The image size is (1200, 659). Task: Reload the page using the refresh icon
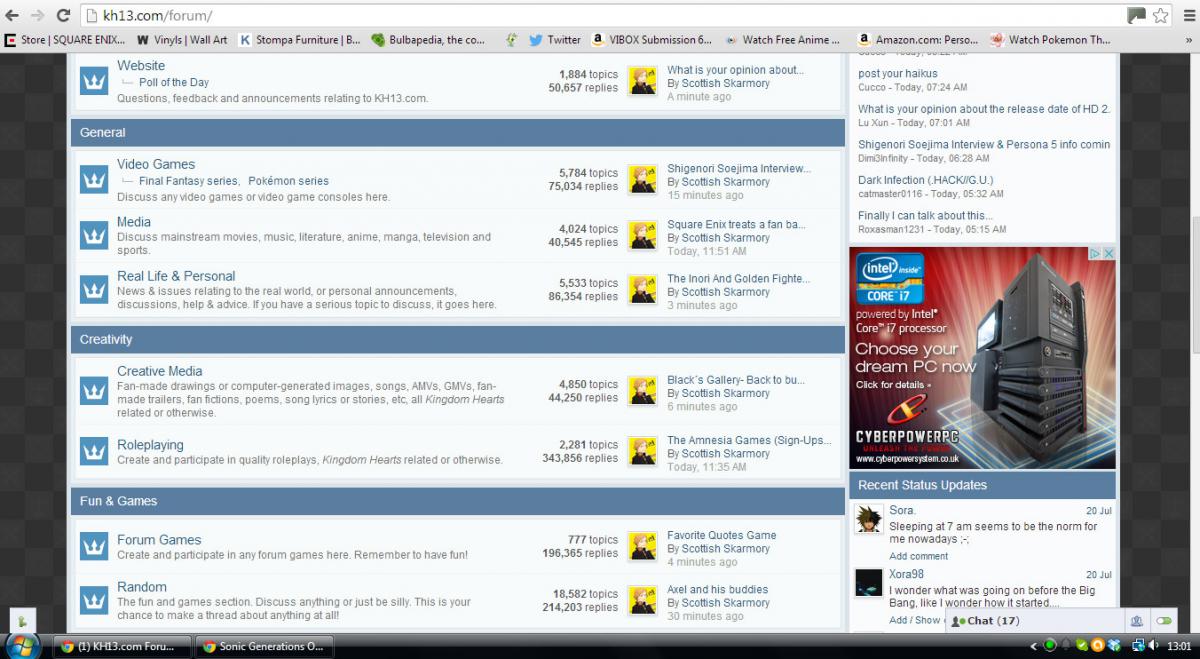tap(63, 16)
